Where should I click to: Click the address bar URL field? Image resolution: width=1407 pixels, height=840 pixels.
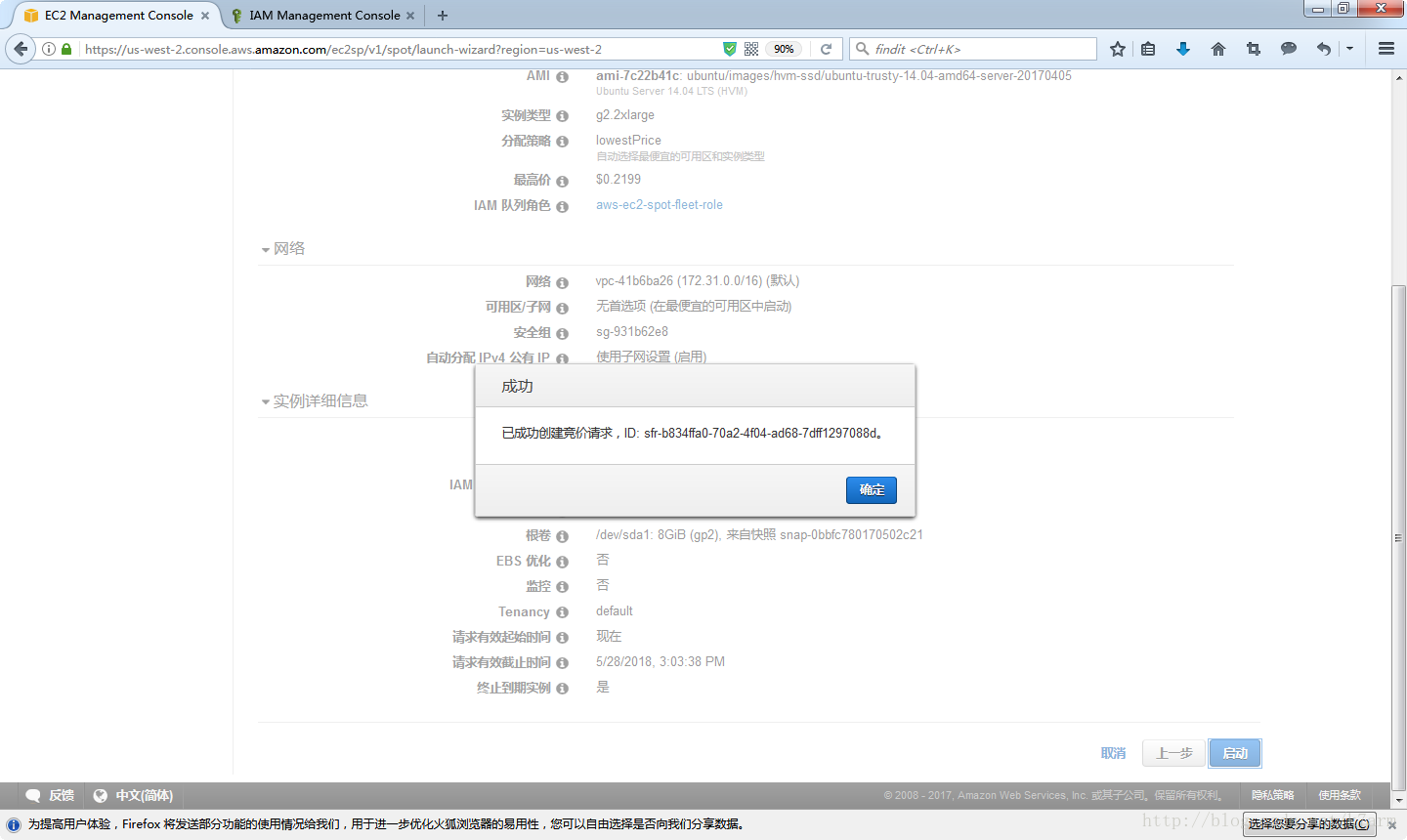click(401, 49)
